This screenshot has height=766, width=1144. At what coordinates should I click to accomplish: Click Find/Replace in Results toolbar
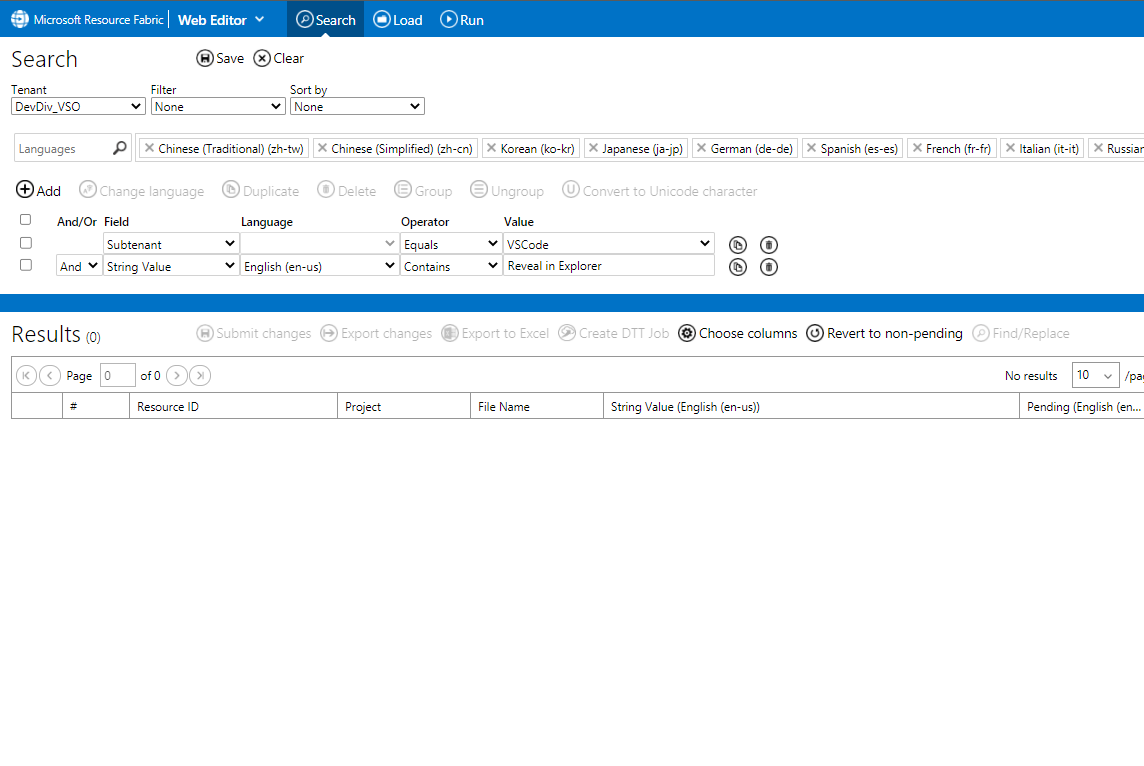pyautogui.click(x=1021, y=333)
